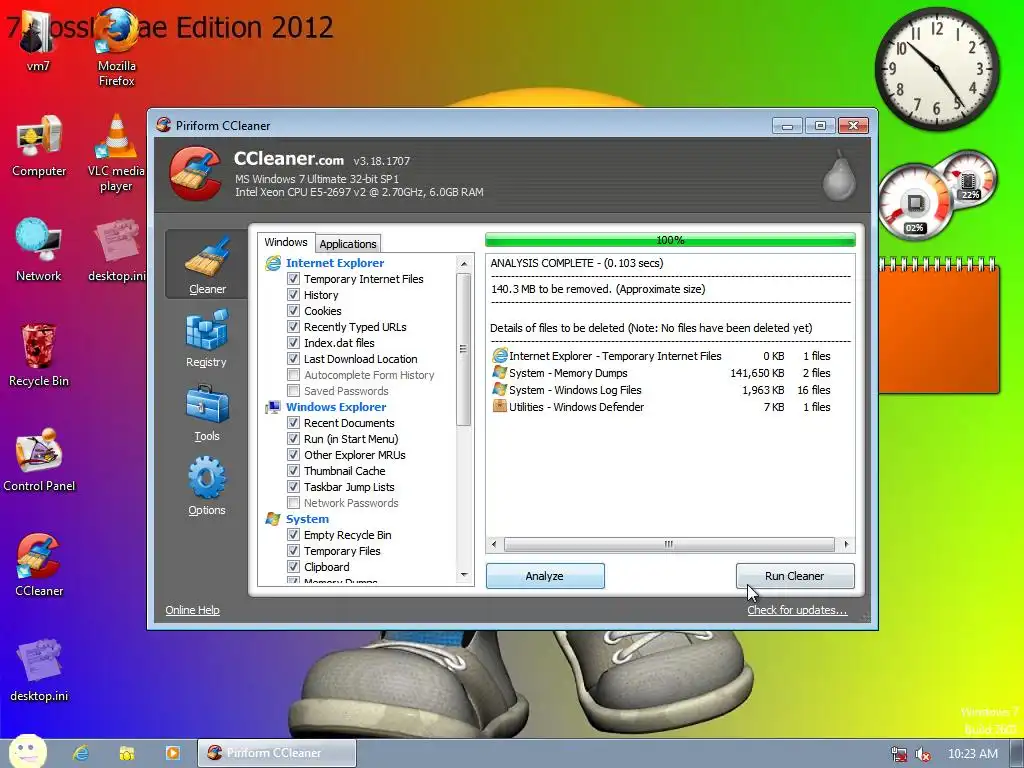Screen dimensions: 1024x768
Task: Click the Windows Explorer category icon
Action: coord(273,407)
